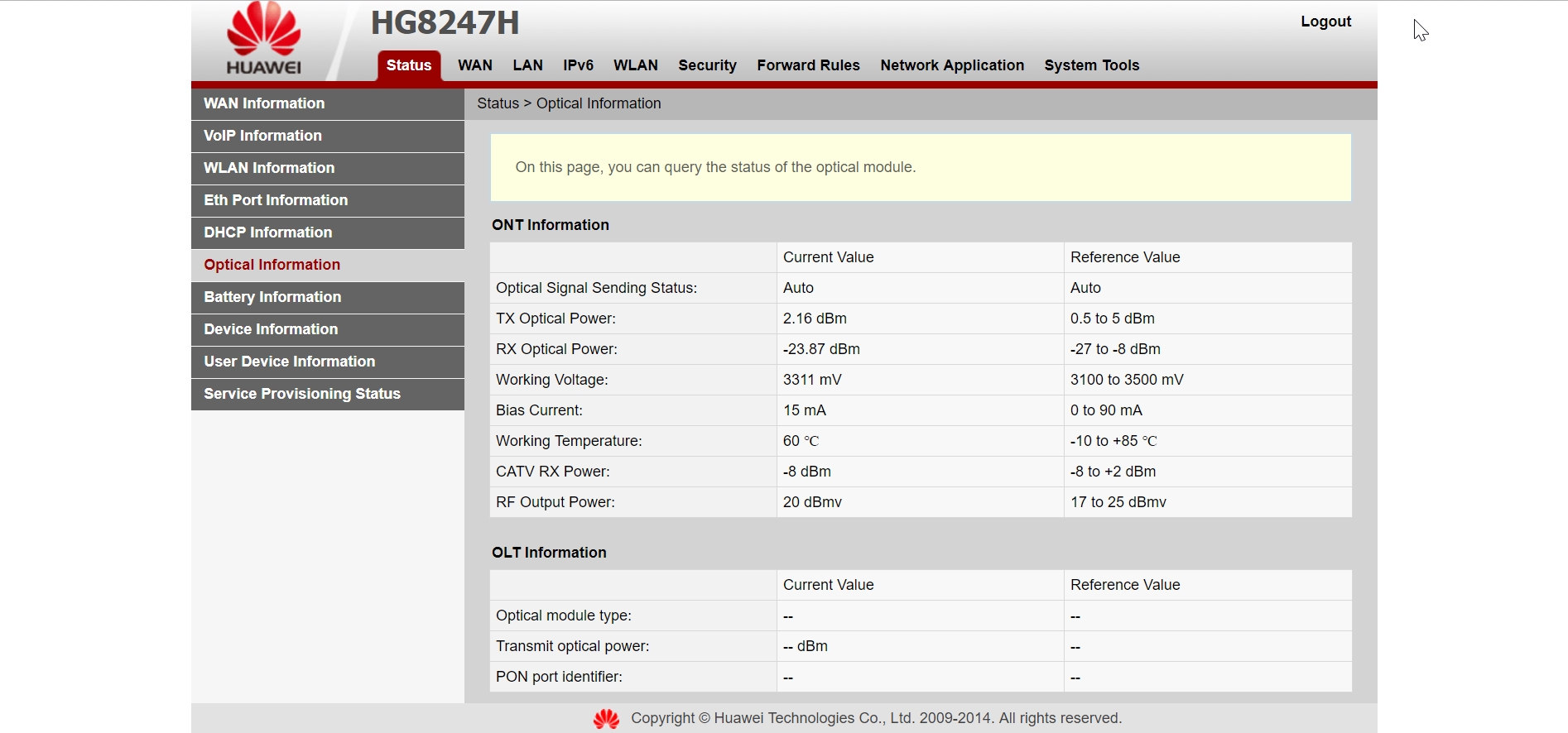Viewport: 1568px width, 733px height.
Task: Select the Security tab
Action: pos(707,65)
